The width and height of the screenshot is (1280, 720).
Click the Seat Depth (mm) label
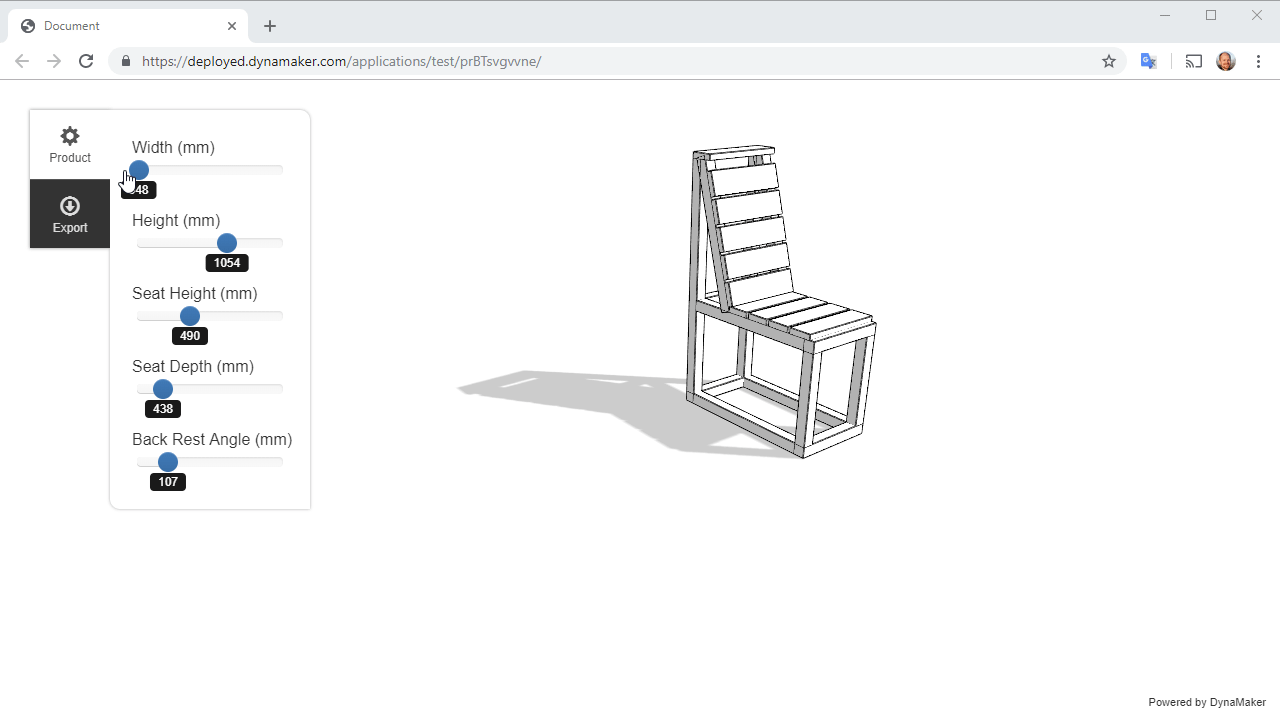(193, 366)
